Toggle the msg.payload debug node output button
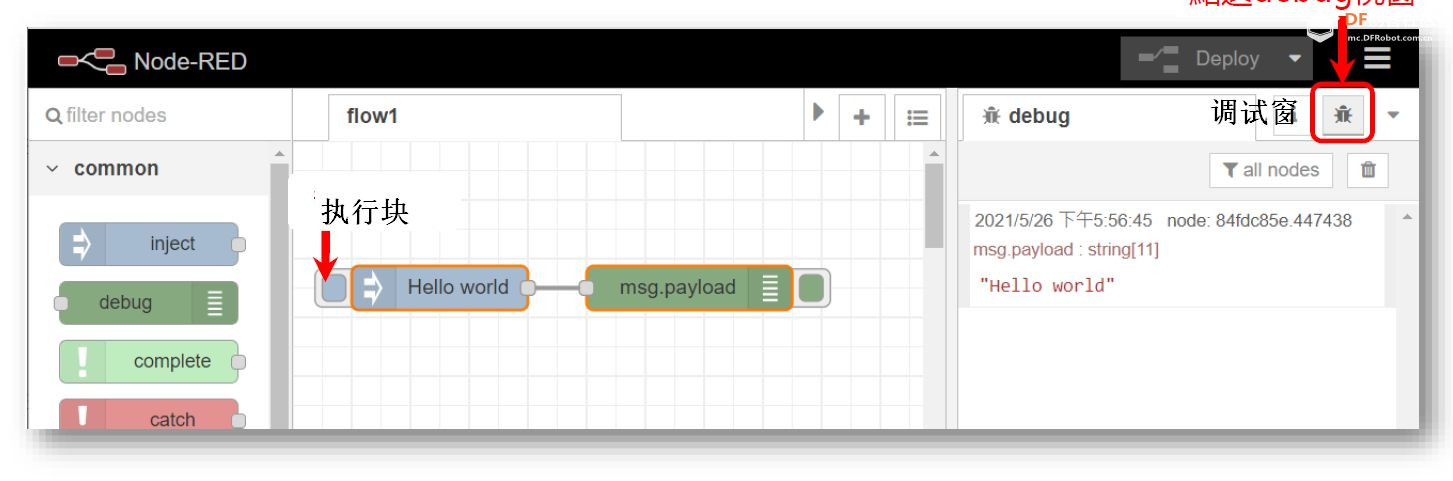 [x=811, y=288]
